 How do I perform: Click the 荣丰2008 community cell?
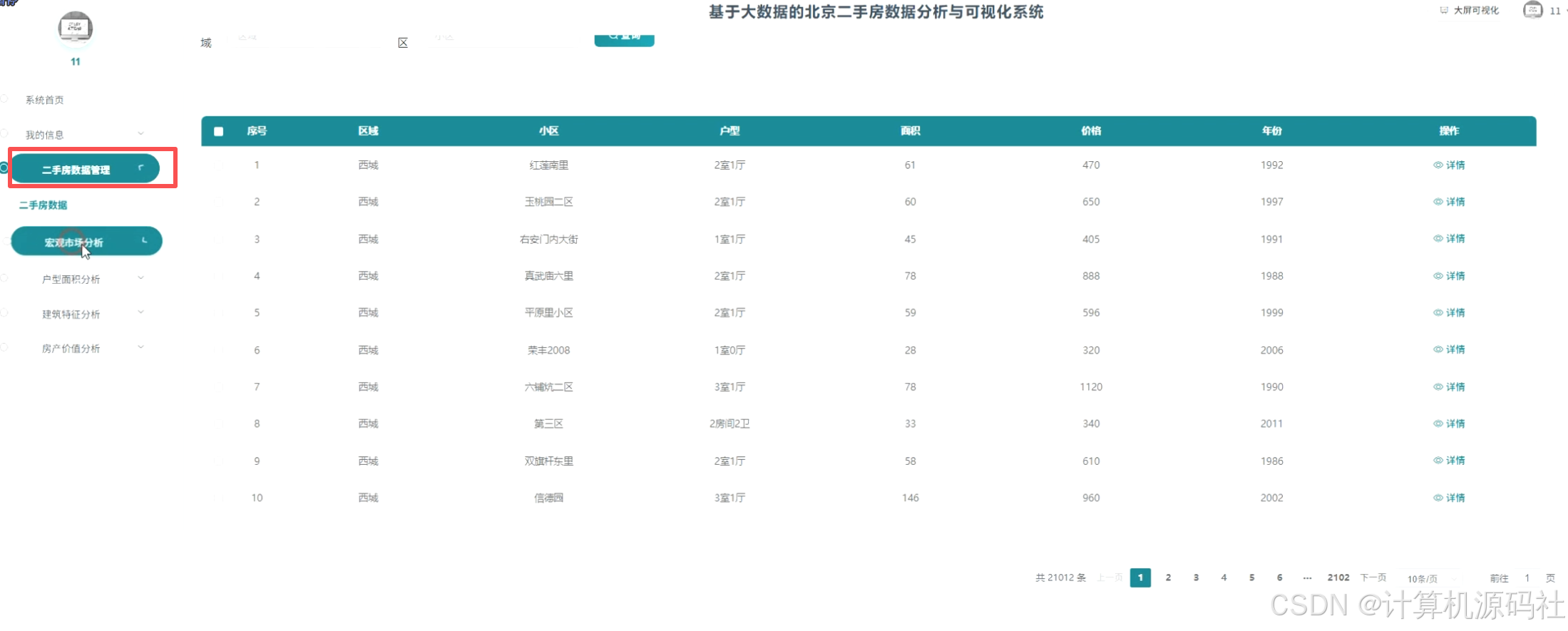click(548, 350)
